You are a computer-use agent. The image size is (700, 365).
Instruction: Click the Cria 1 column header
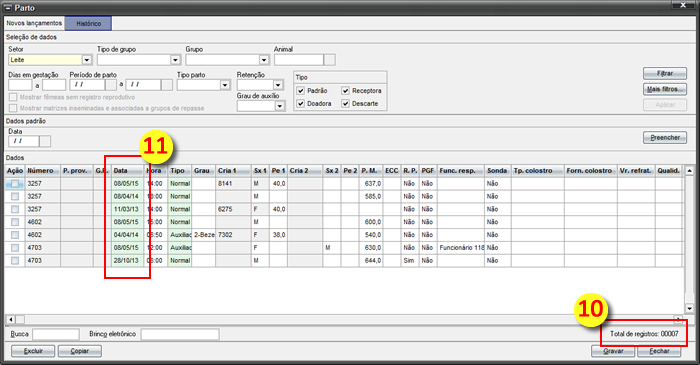pos(233,170)
